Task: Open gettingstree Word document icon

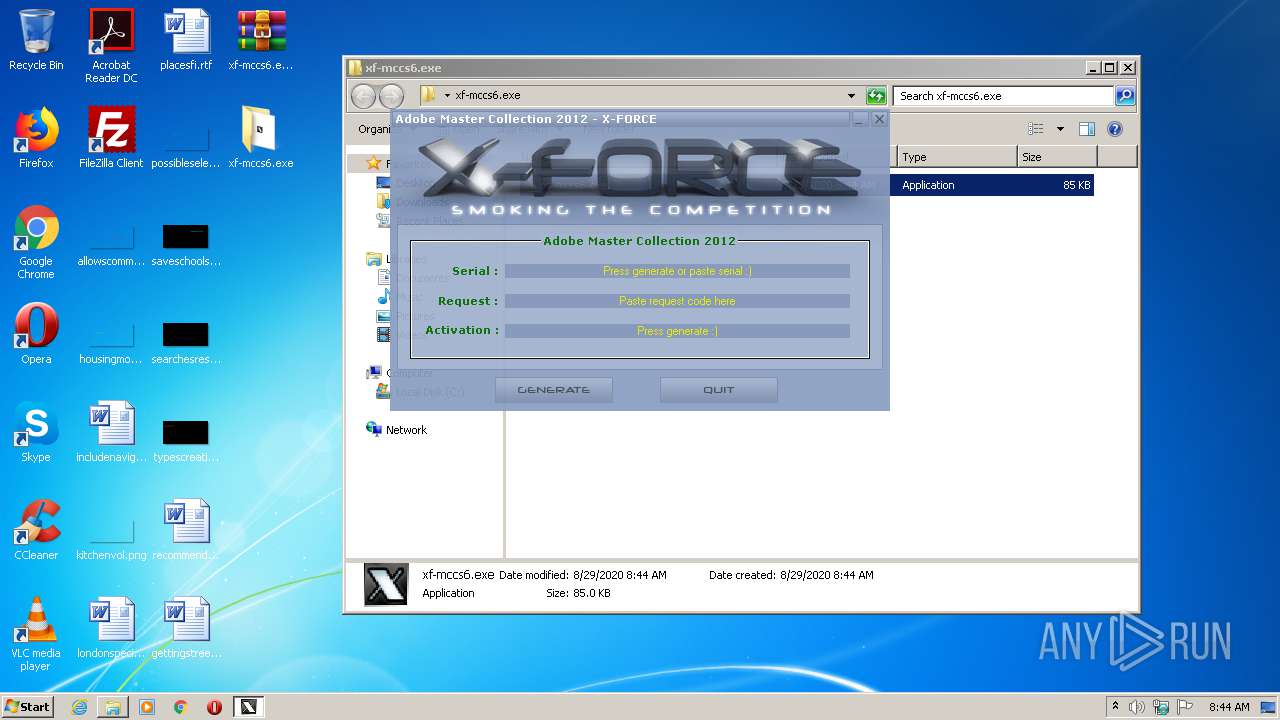Action: 186,628
